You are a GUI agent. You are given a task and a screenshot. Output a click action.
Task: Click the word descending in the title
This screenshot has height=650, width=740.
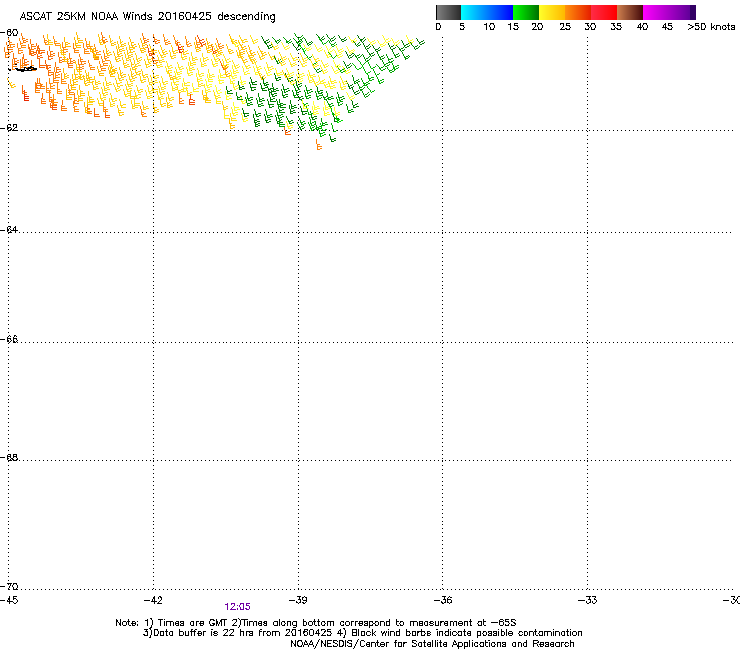coord(246,17)
